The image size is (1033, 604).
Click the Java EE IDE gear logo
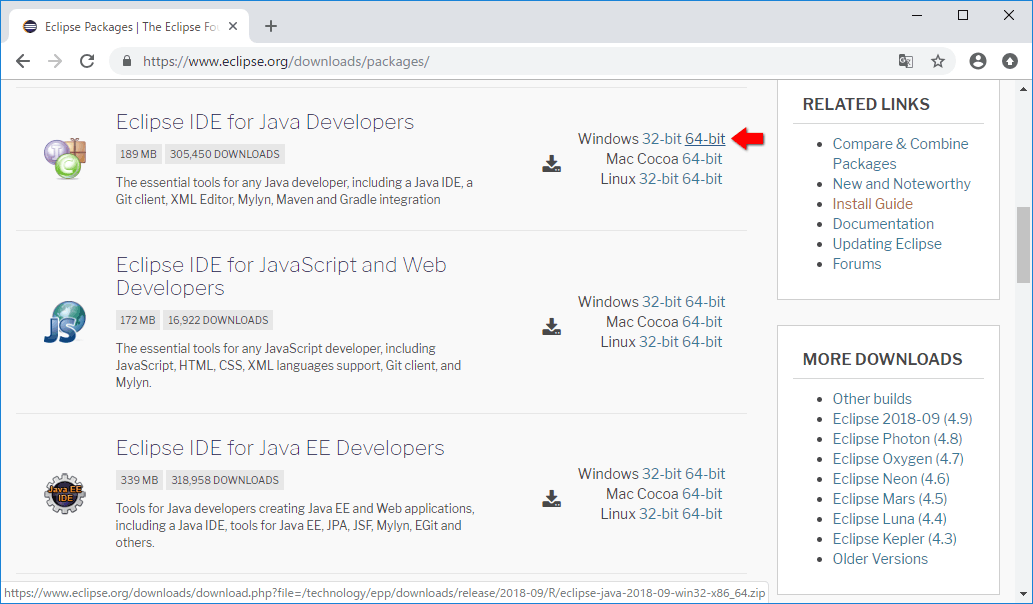(x=65, y=493)
